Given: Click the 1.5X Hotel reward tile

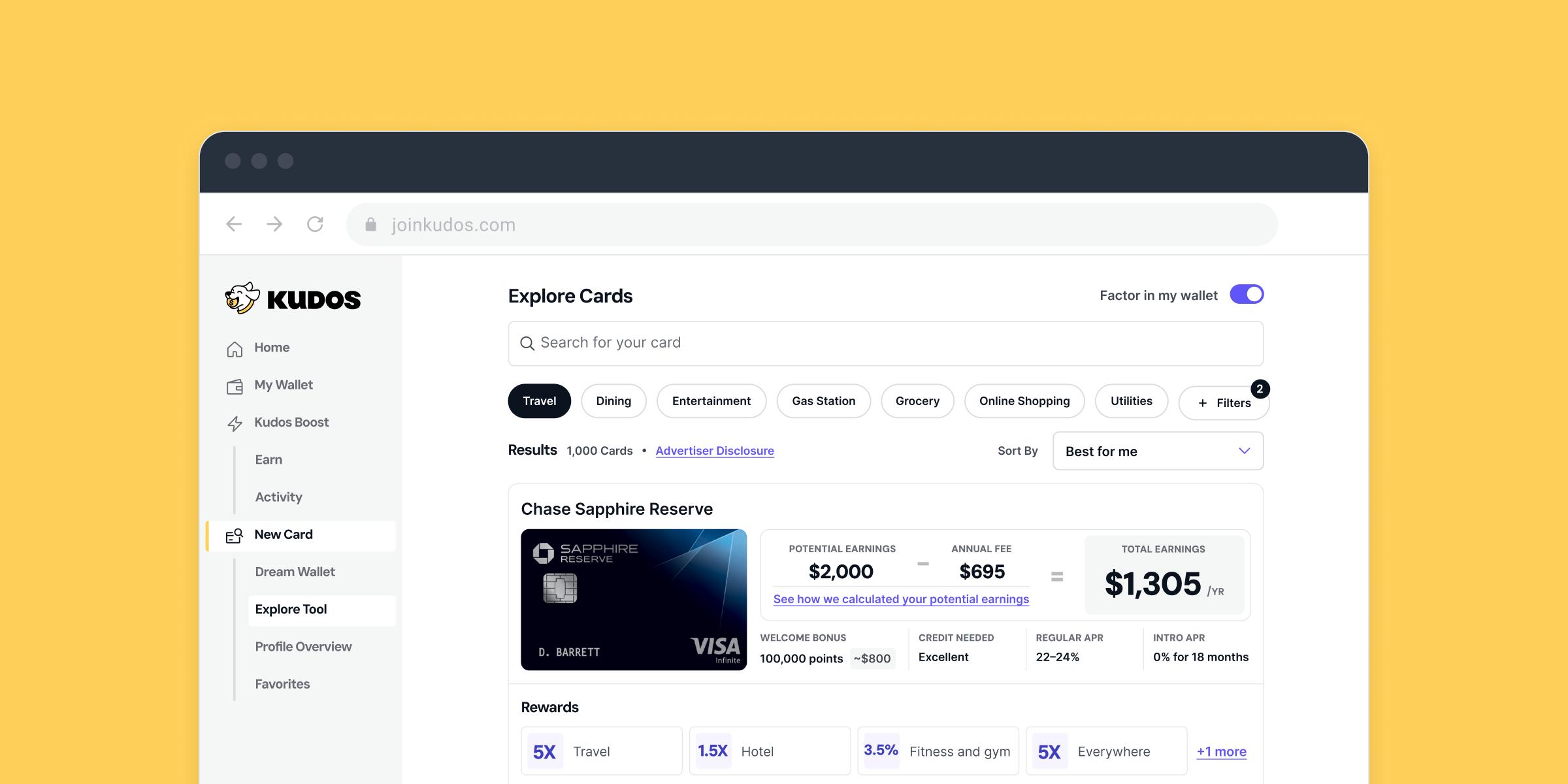Looking at the screenshot, I should pos(770,751).
